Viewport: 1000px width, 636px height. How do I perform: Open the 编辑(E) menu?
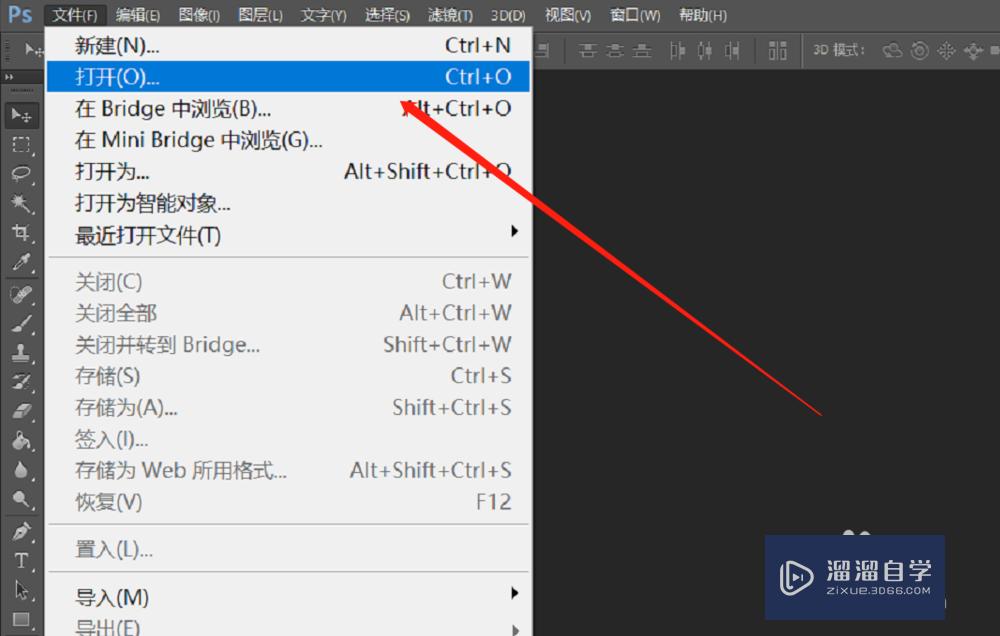pyautogui.click(x=138, y=15)
